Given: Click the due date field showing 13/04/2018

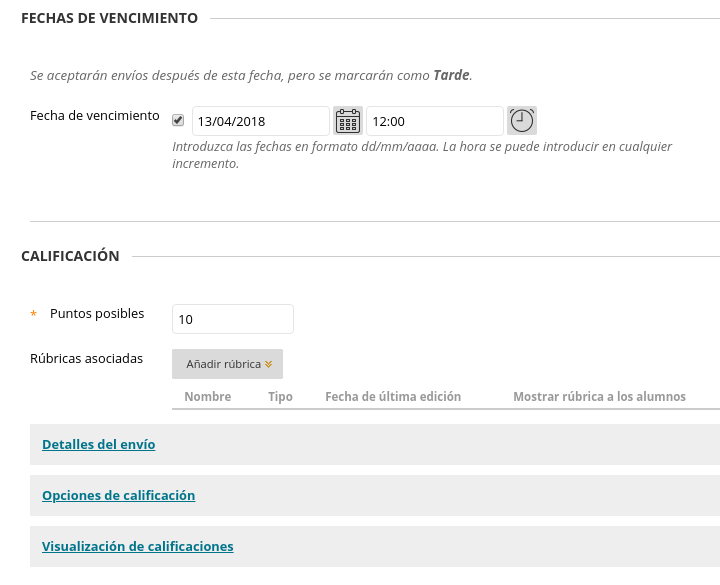Looking at the screenshot, I should 260,121.
